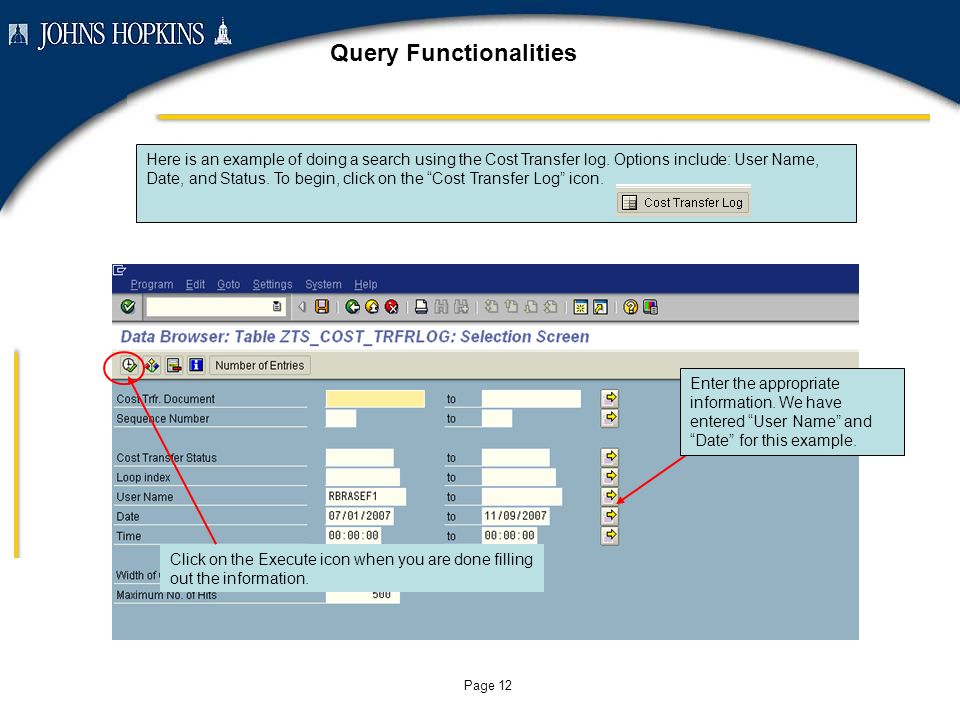Click the Time from field
The image size is (960, 720).
[x=354, y=536]
